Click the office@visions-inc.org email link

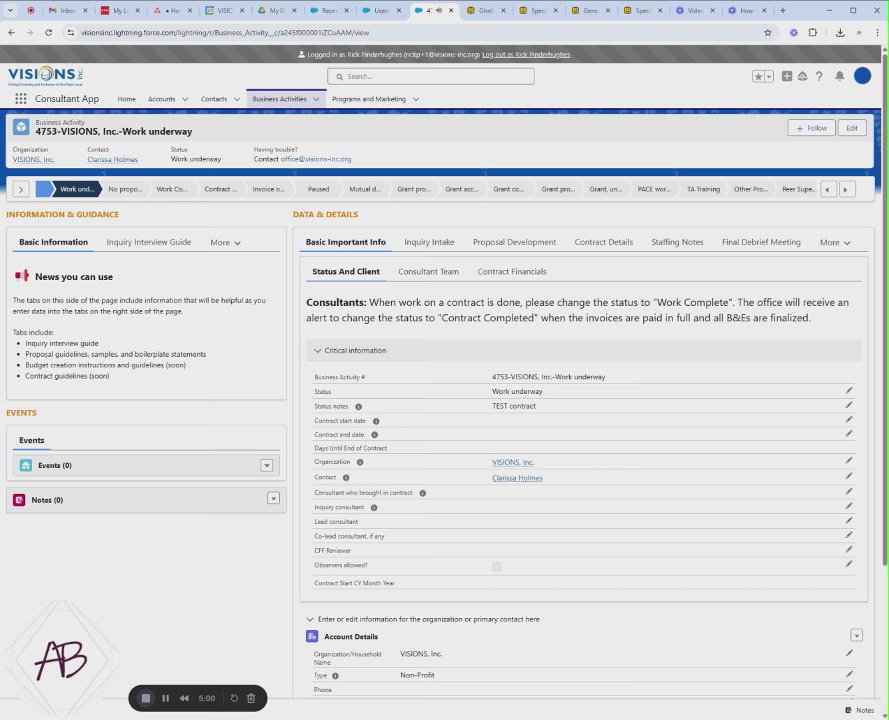coord(316,159)
